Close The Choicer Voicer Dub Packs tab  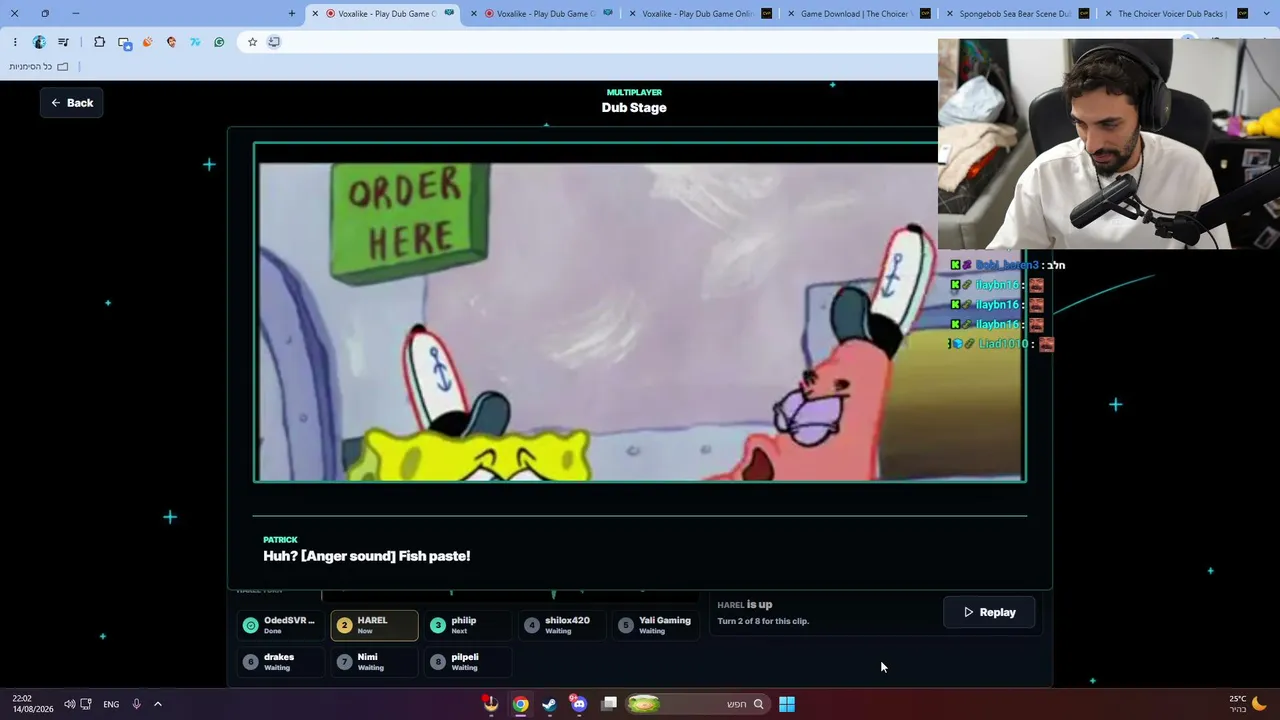click(x=1108, y=14)
